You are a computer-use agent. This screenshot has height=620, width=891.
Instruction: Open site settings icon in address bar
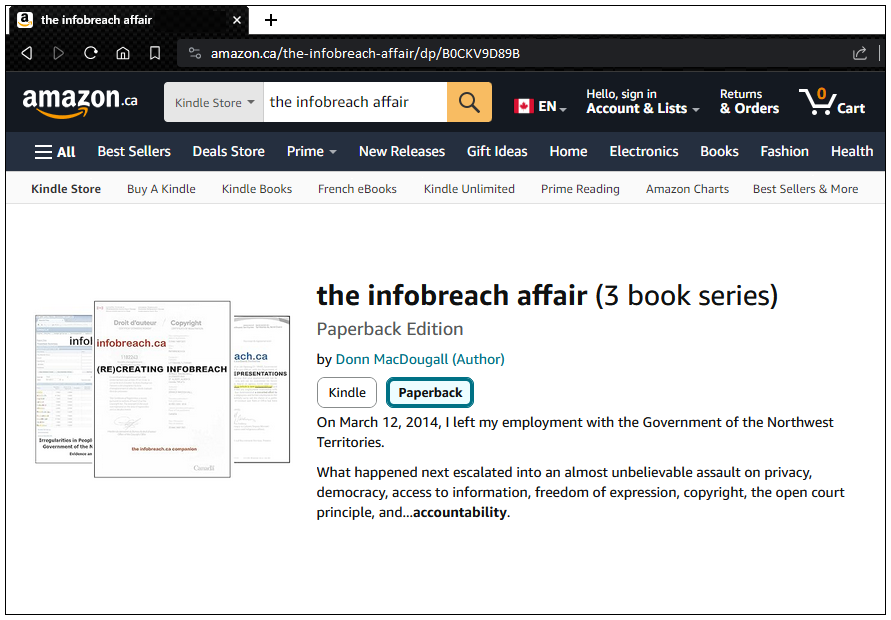195,53
